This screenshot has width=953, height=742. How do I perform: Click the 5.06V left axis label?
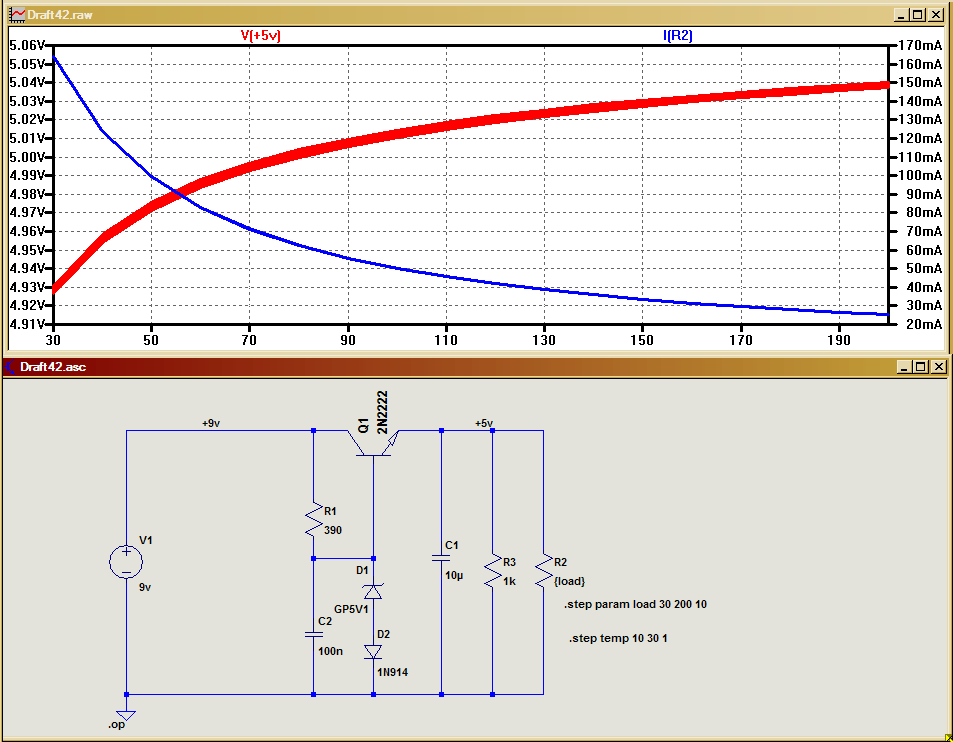pos(27,45)
